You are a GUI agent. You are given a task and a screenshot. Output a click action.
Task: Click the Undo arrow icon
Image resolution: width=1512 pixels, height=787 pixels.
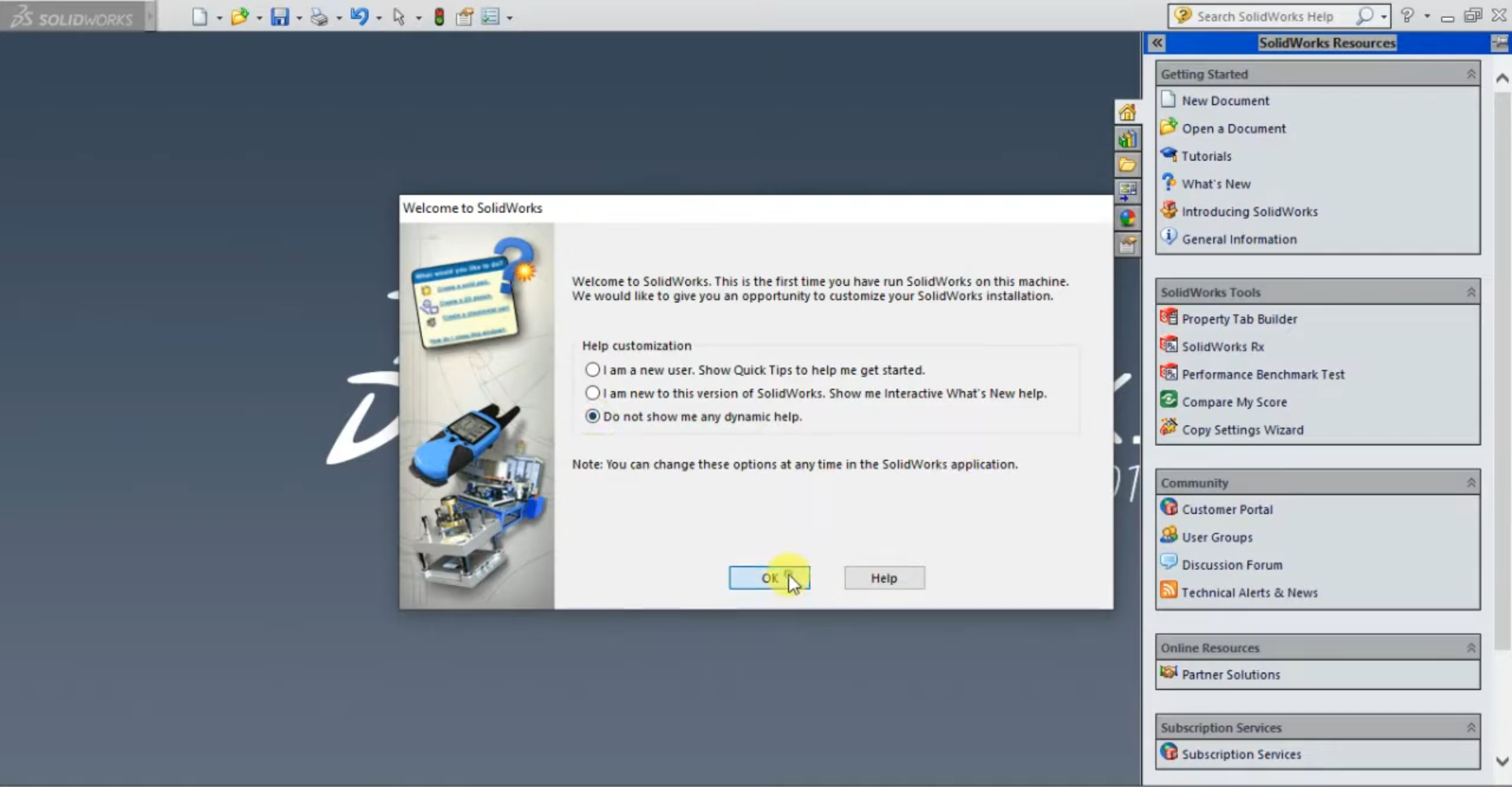[x=359, y=17]
